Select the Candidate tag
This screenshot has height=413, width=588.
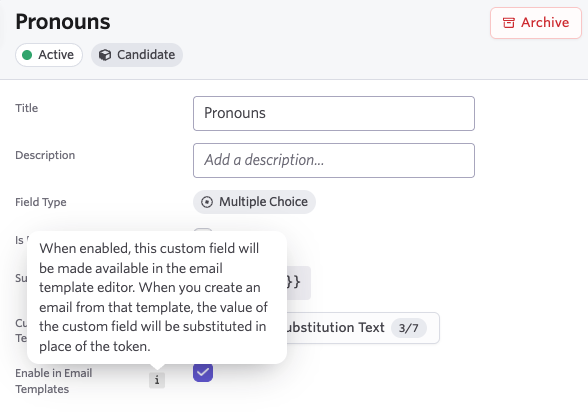(137, 55)
